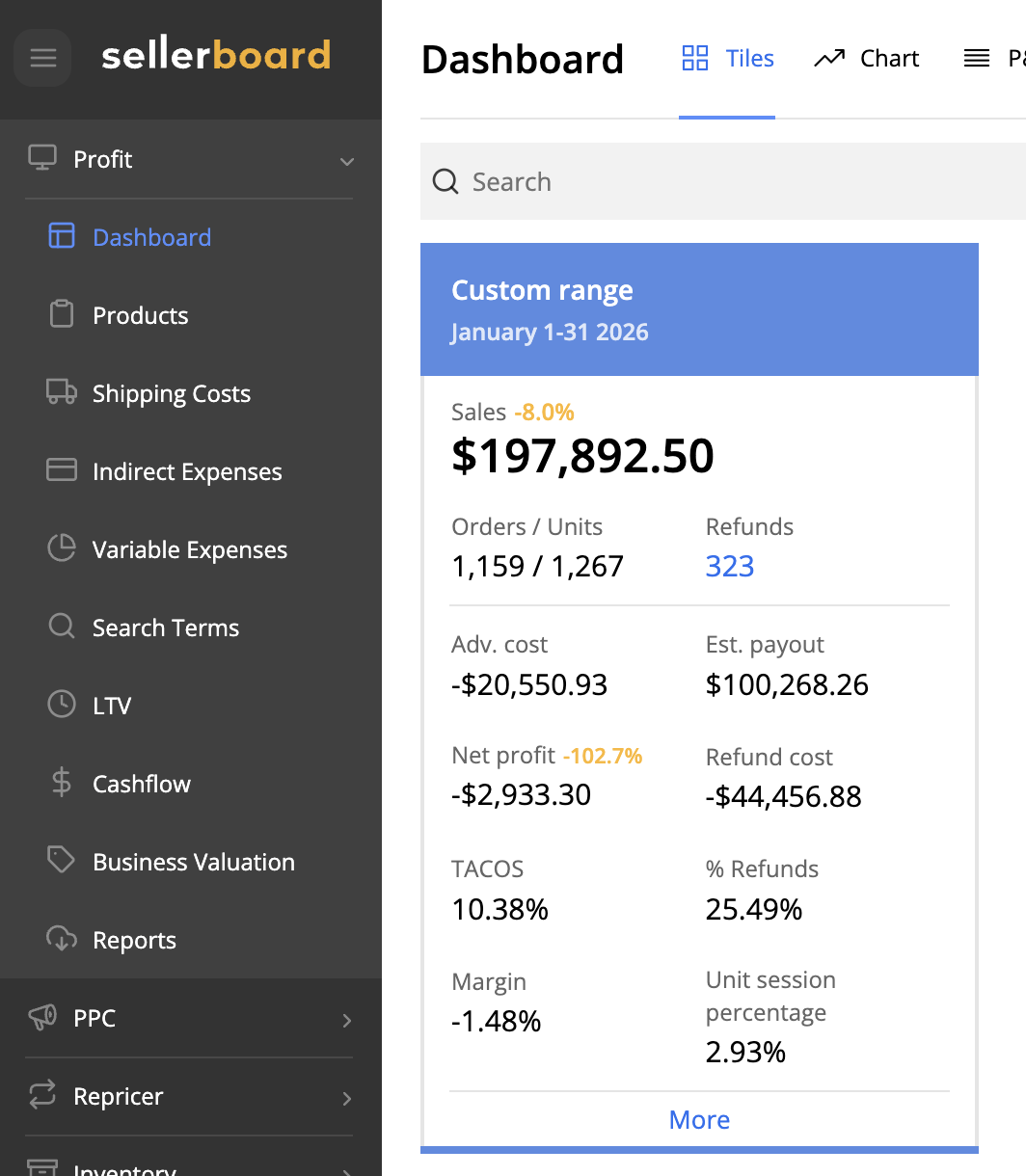Click the Est. payout value $100,268.26
1026x1176 pixels.
(x=787, y=685)
